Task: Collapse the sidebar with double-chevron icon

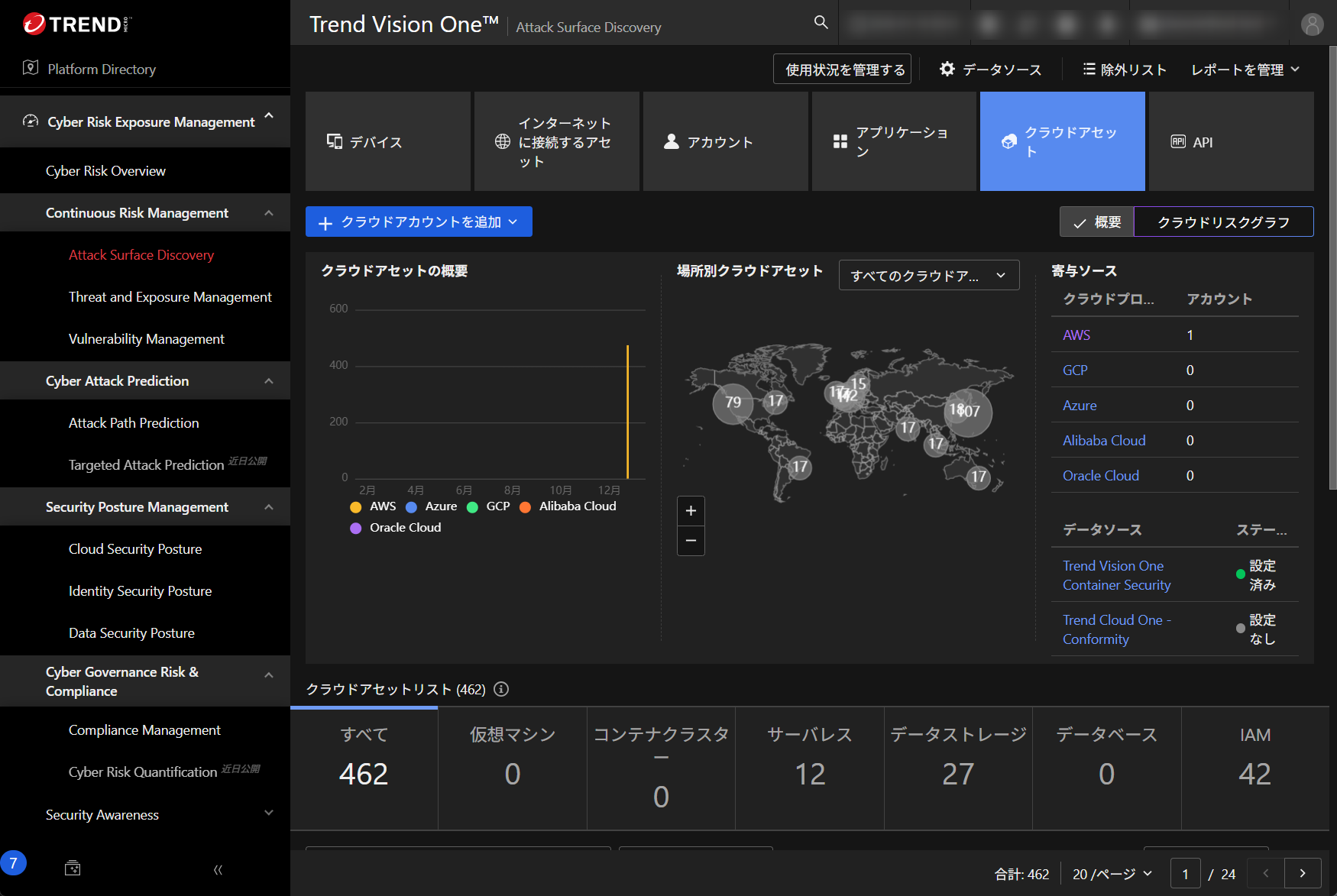Action: 218,869
